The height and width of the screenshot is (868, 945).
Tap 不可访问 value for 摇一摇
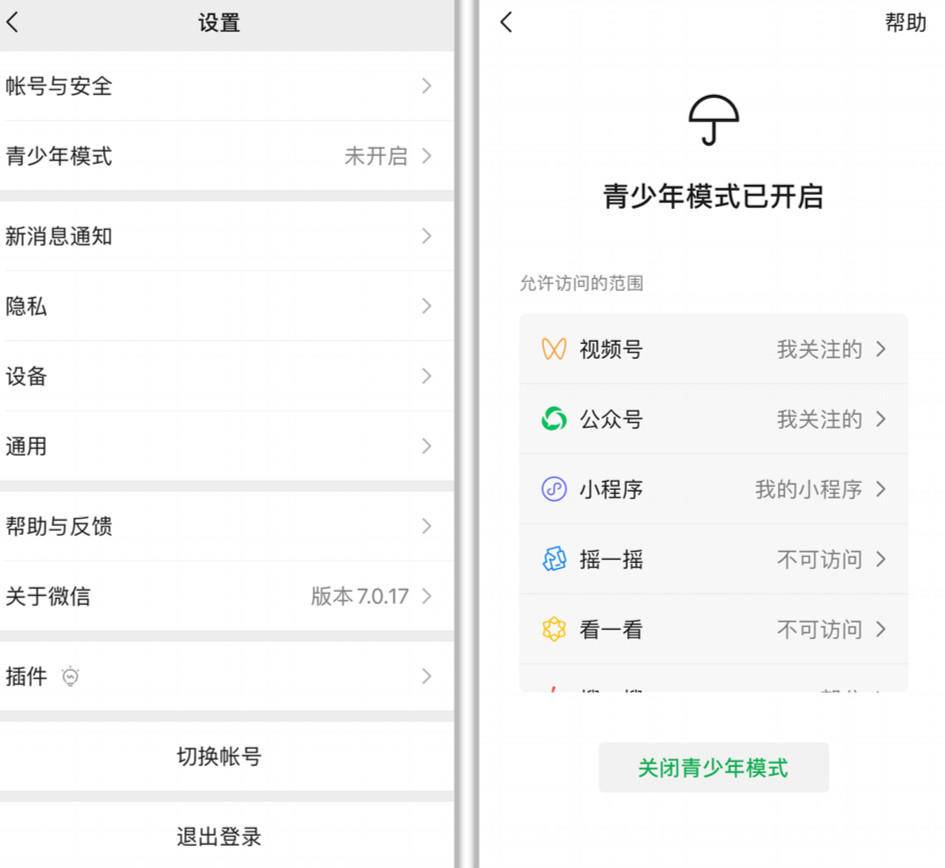pos(820,559)
